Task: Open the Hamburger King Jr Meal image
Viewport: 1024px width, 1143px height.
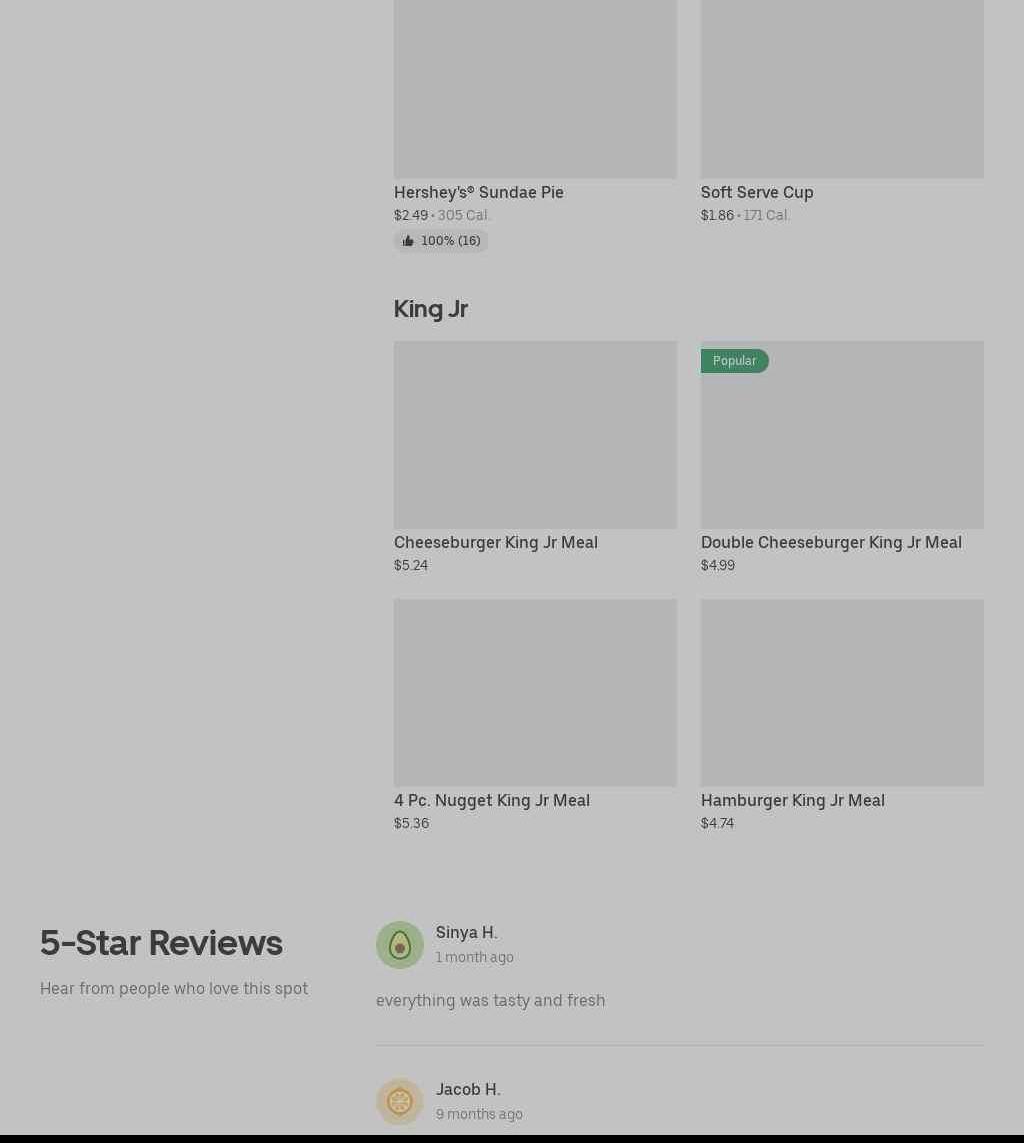Action: (842, 693)
